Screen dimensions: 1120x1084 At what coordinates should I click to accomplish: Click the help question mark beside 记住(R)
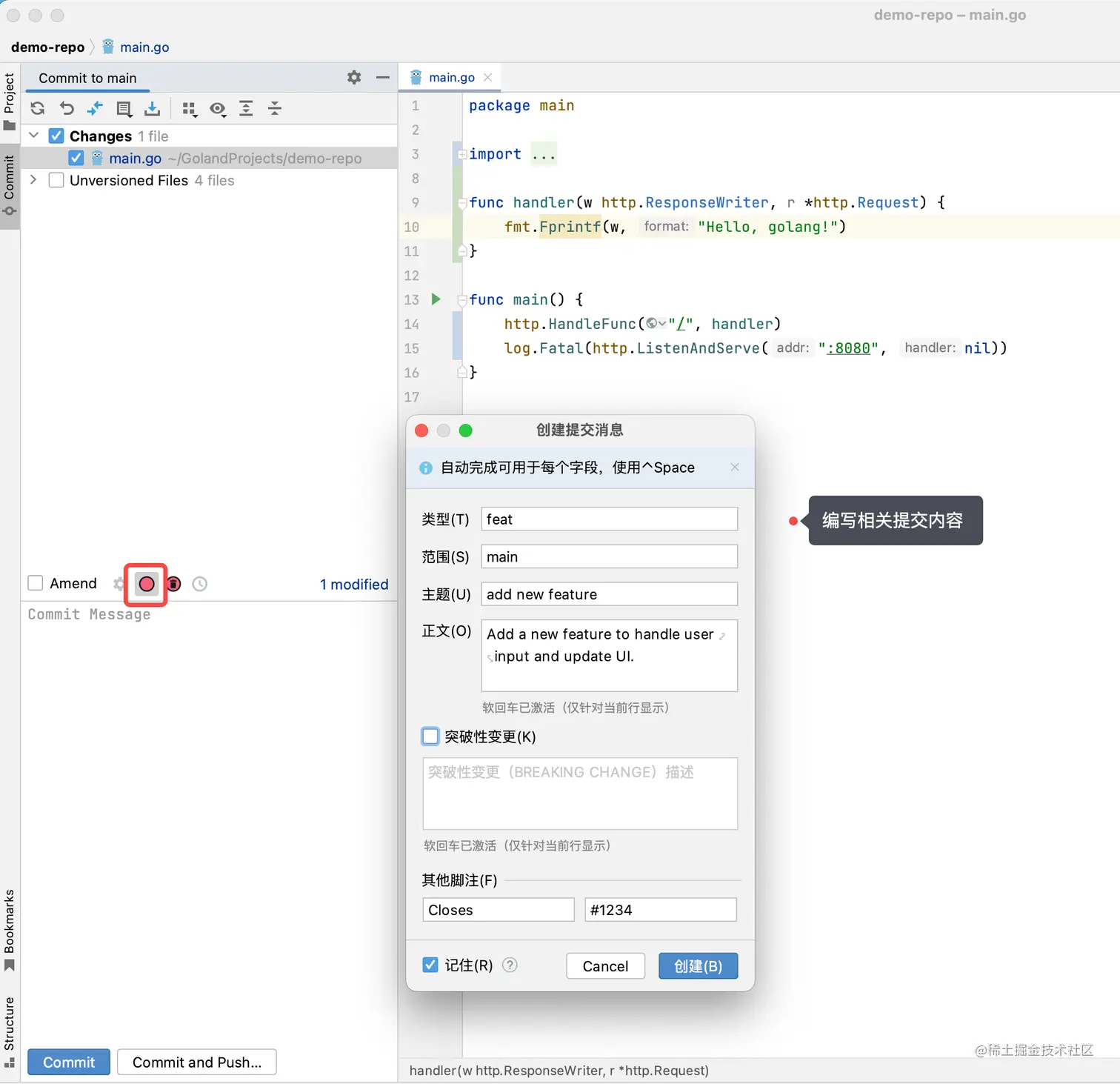coord(510,965)
